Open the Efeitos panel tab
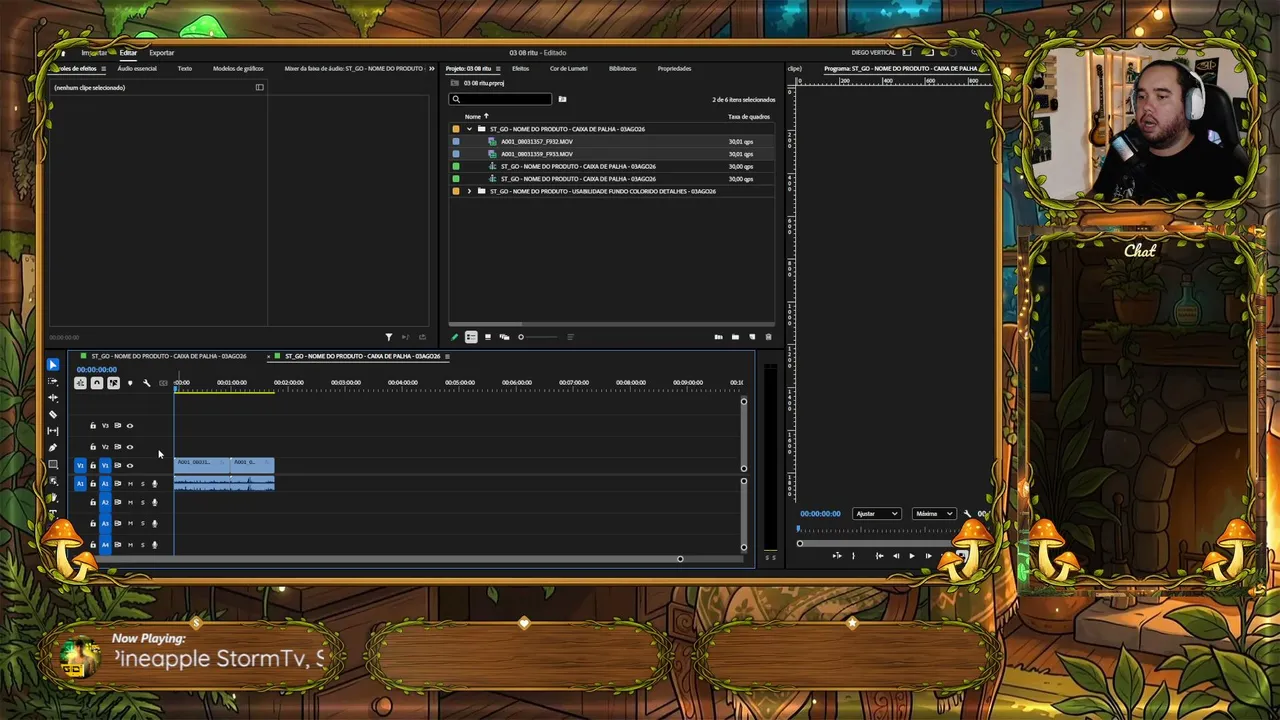 tap(520, 69)
